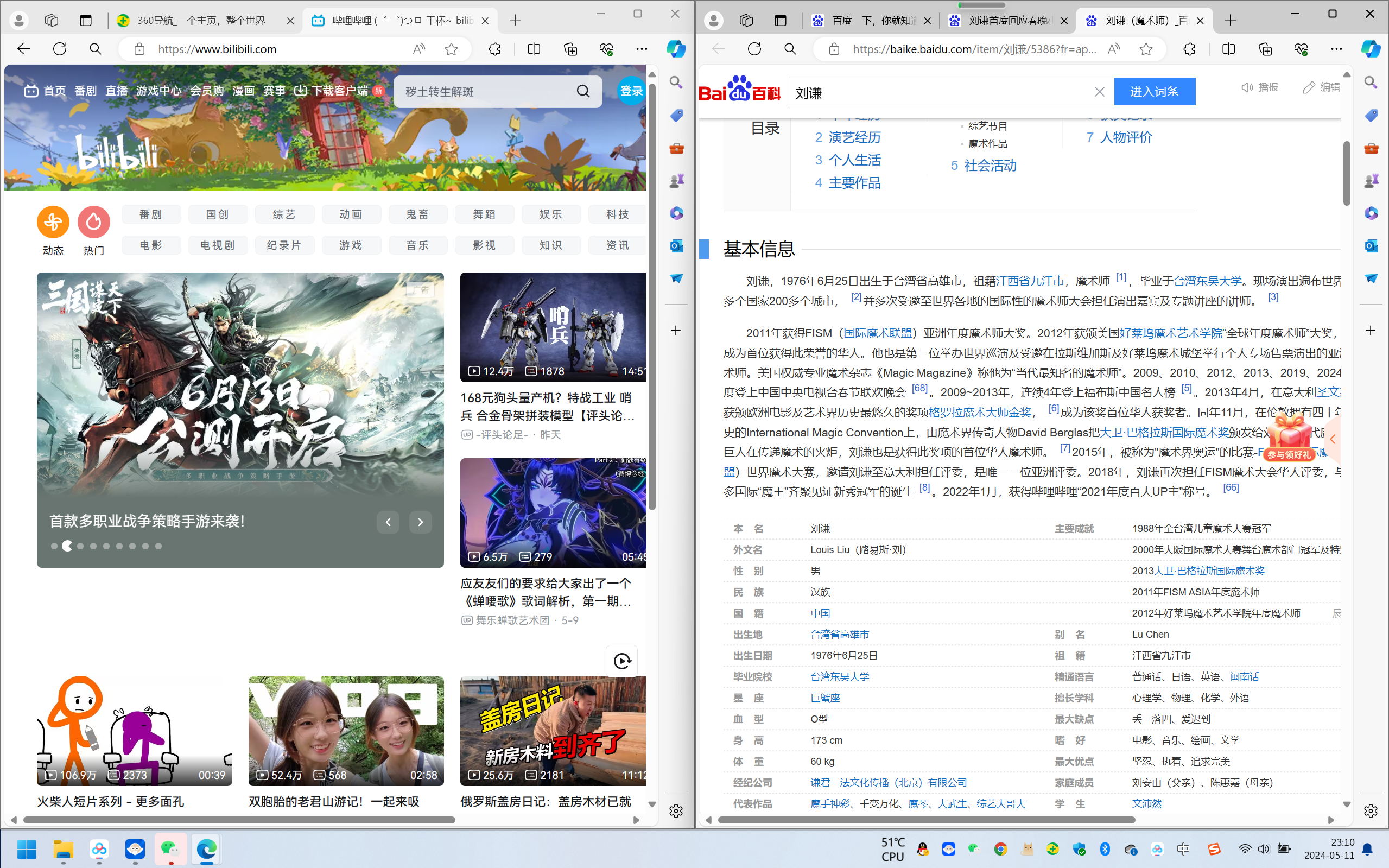This screenshot has height=868, width=1389.
Task: Open extensions icon in bilibili browser toolbar
Action: pyautogui.click(x=494, y=49)
